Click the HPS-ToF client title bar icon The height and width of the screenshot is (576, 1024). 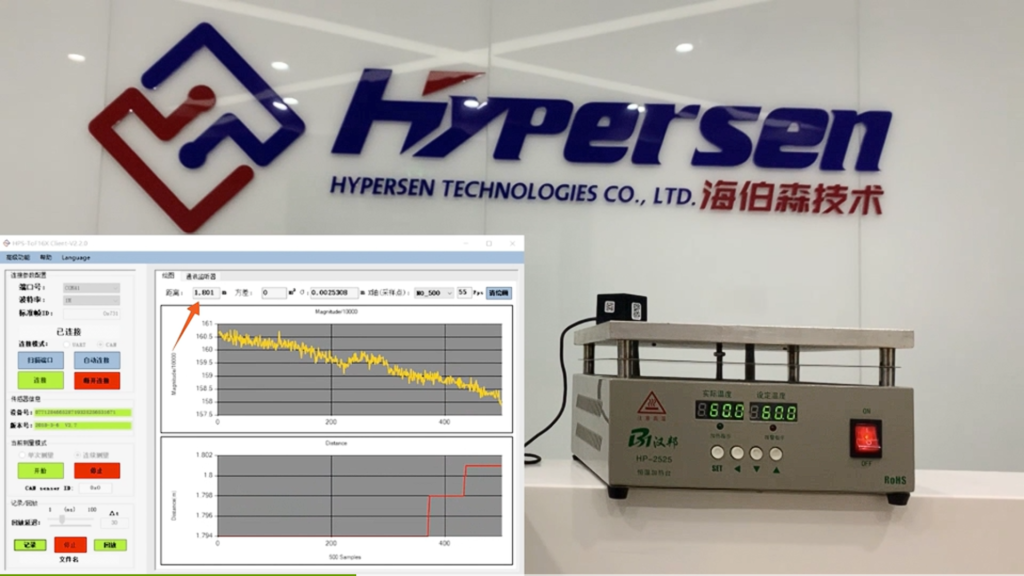pyautogui.click(x=7, y=243)
